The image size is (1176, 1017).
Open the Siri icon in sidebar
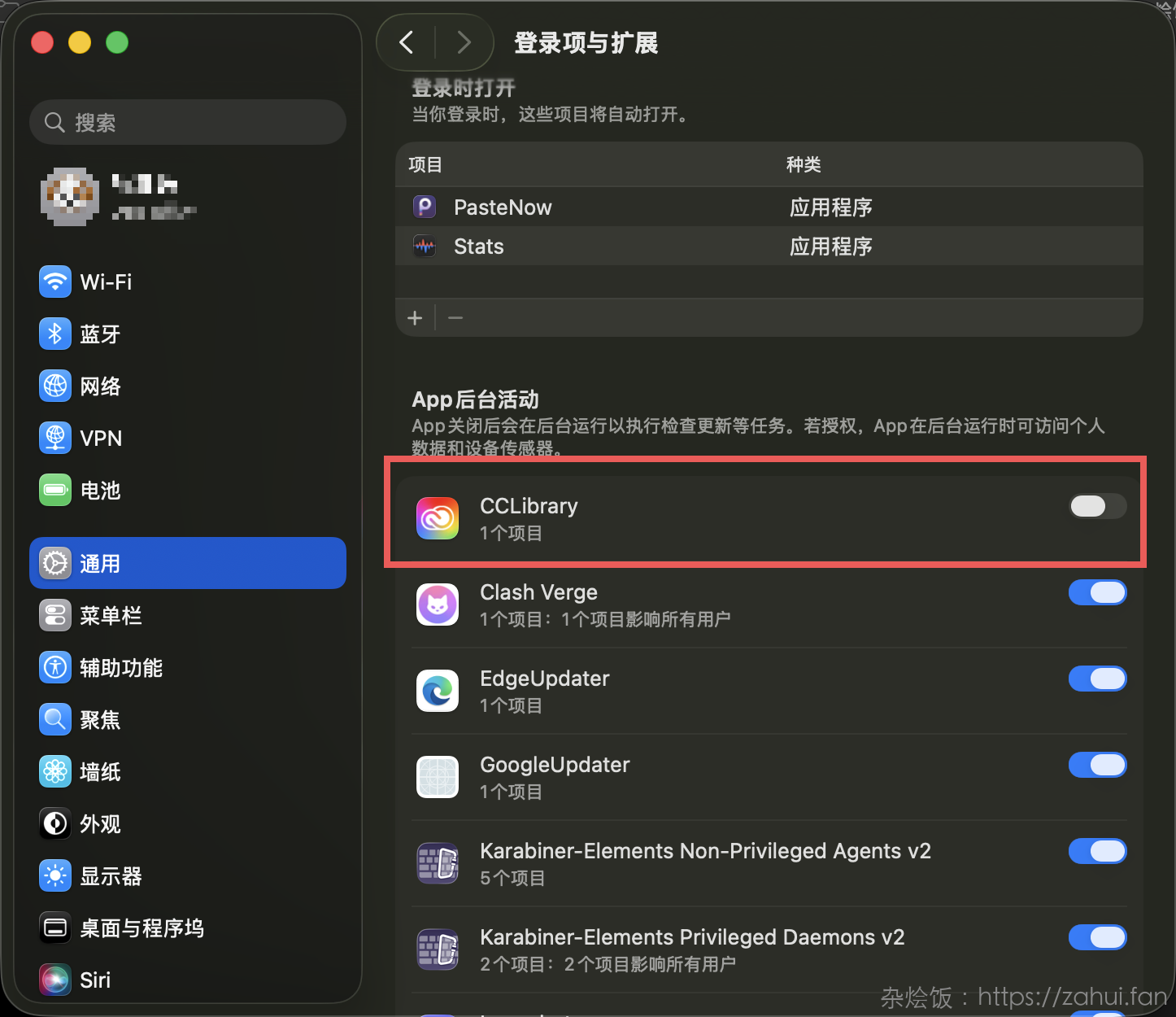click(x=55, y=980)
